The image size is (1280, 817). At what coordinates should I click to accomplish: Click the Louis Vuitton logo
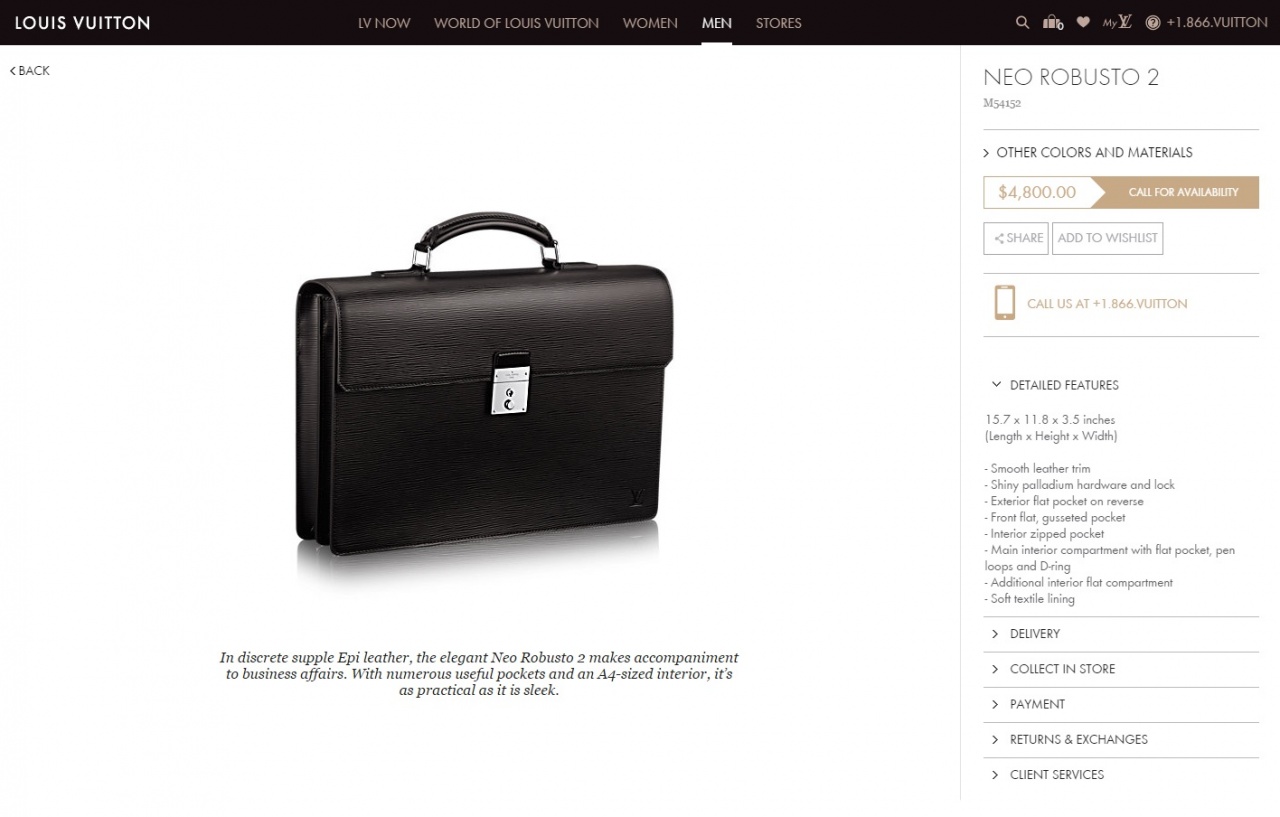tap(82, 22)
